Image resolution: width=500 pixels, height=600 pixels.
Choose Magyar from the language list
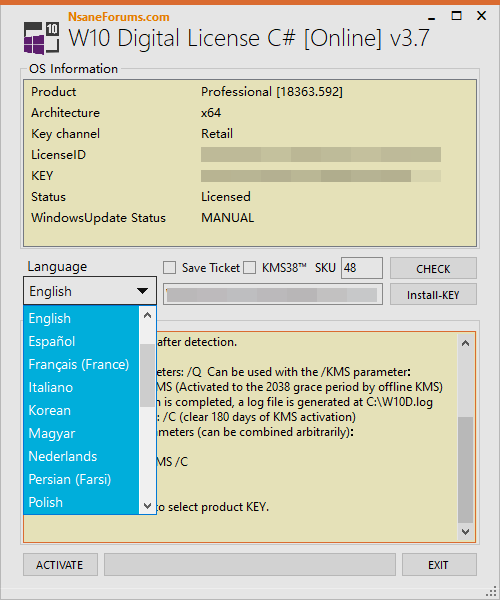(81, 433)
